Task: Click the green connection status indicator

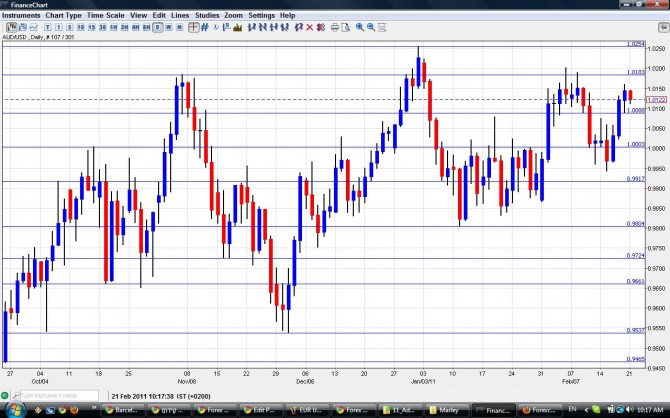Action: tap(5, 396)
